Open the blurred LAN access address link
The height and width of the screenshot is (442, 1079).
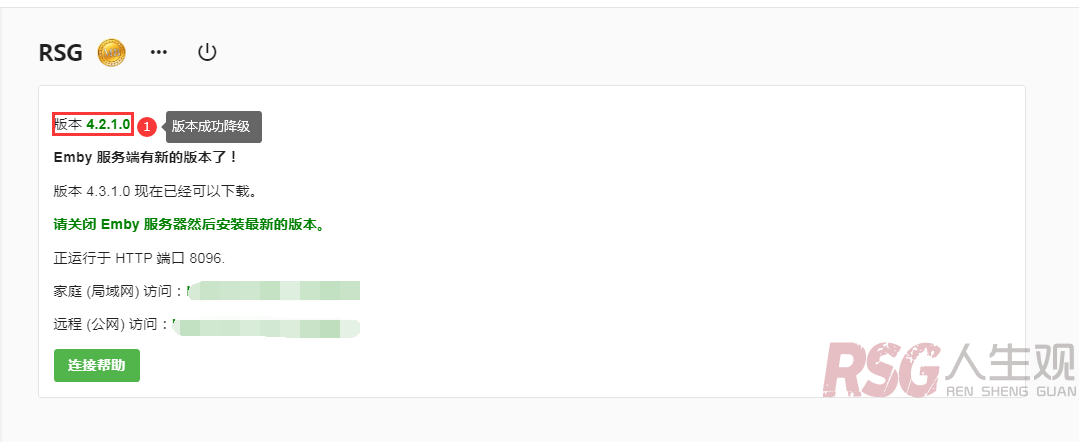273,291
